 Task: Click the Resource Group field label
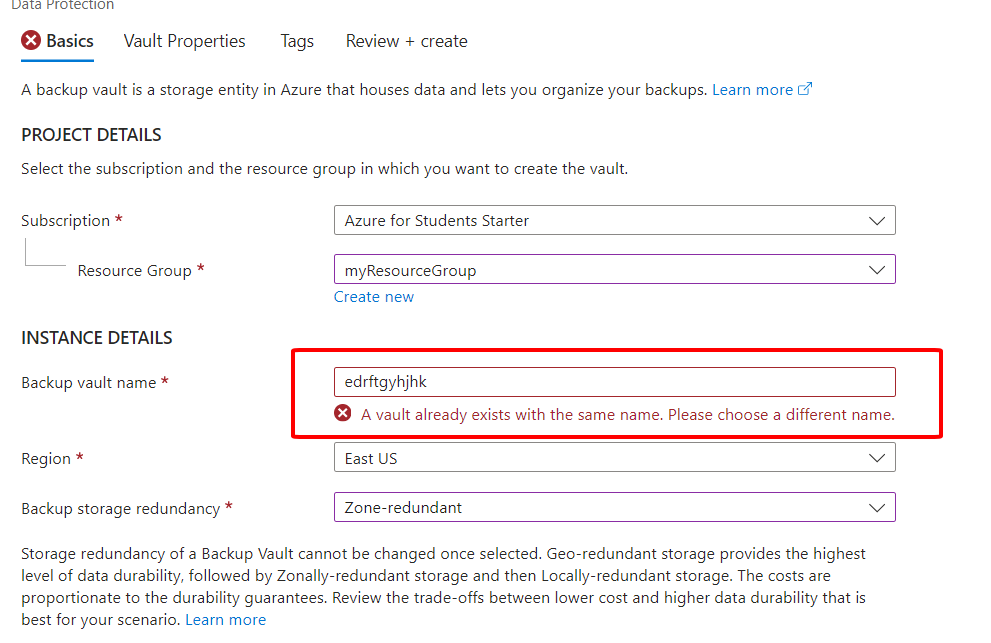tap(134, 271)
